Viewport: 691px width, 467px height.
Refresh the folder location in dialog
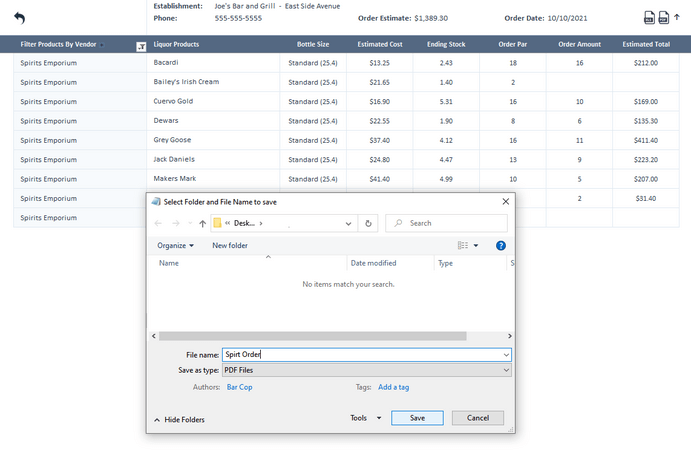(x=369, y=224)
